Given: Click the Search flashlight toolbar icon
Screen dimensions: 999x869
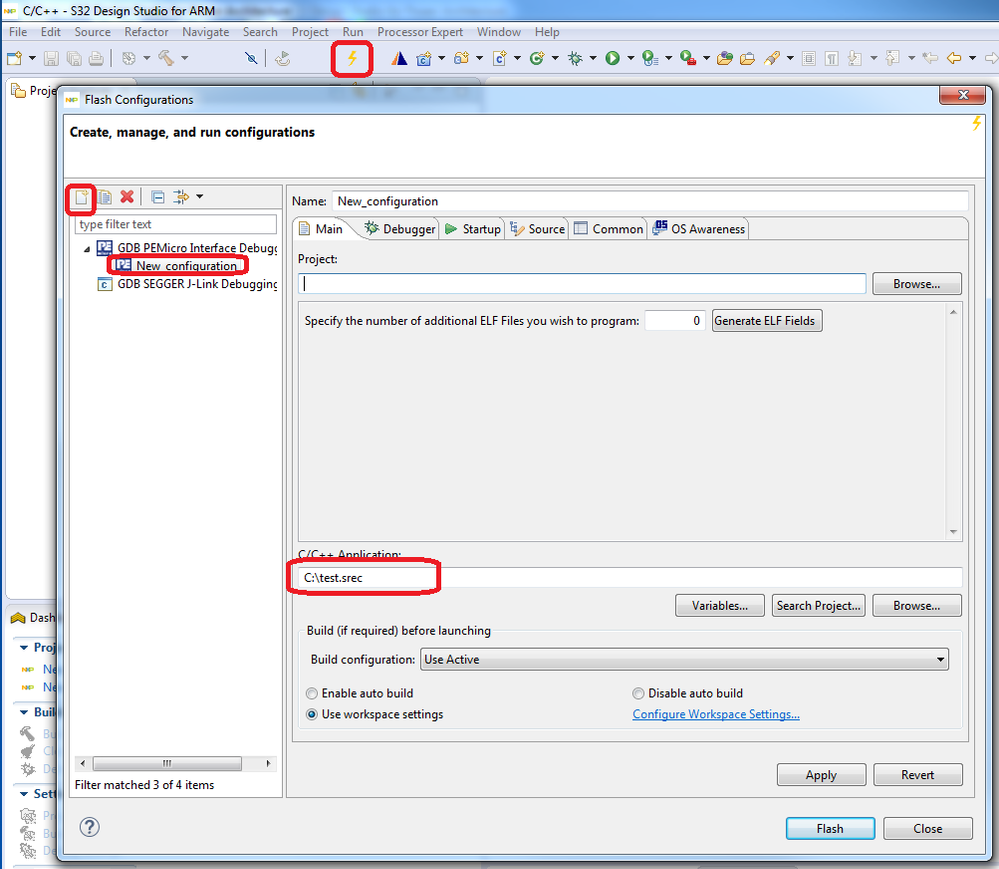Looking at the screenshot, I should pos(772,59).
